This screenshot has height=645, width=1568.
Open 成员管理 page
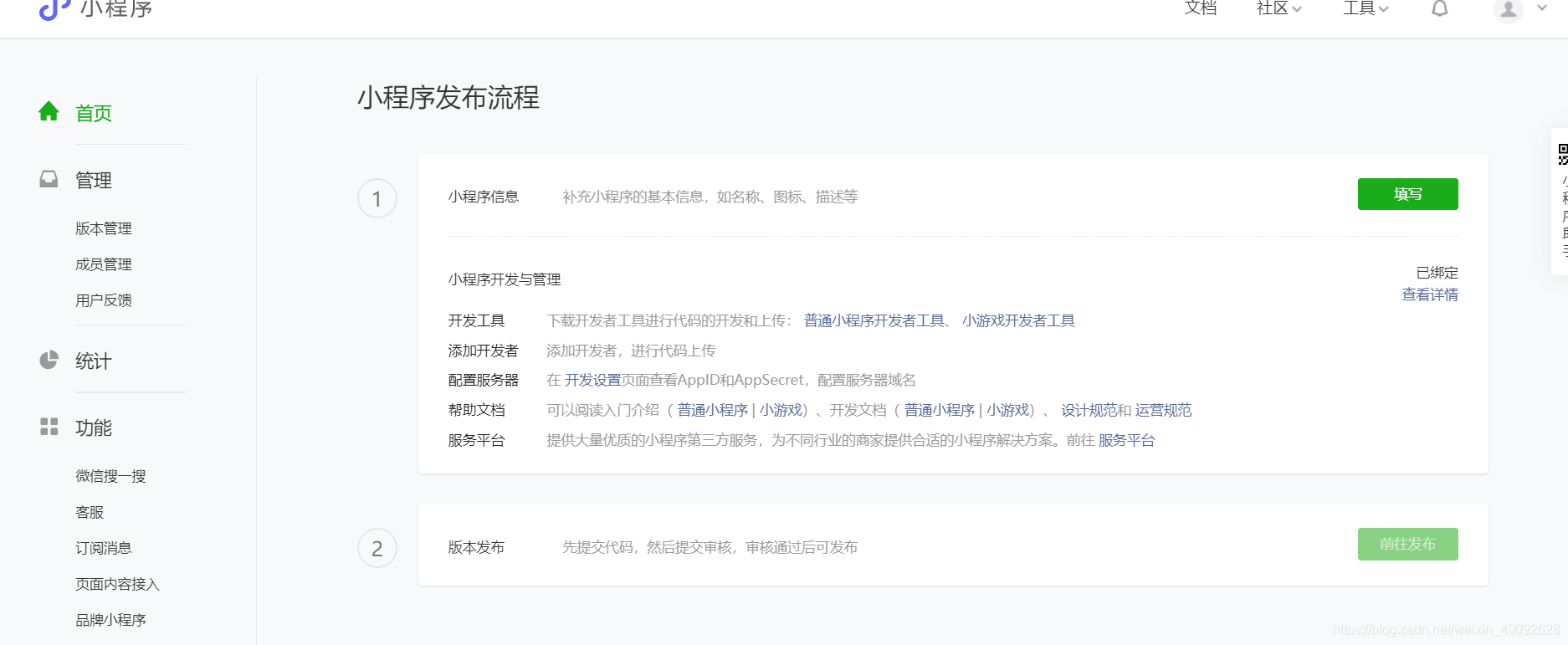click(104, 264)
